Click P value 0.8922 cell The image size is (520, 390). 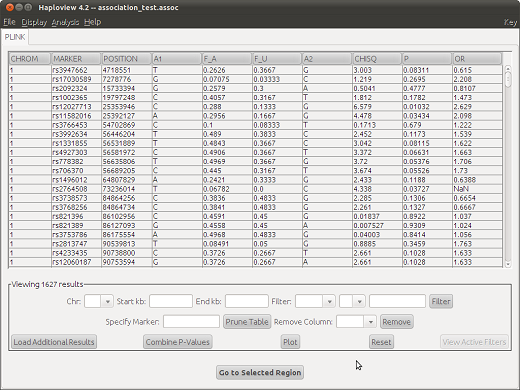tap(427, 216)
